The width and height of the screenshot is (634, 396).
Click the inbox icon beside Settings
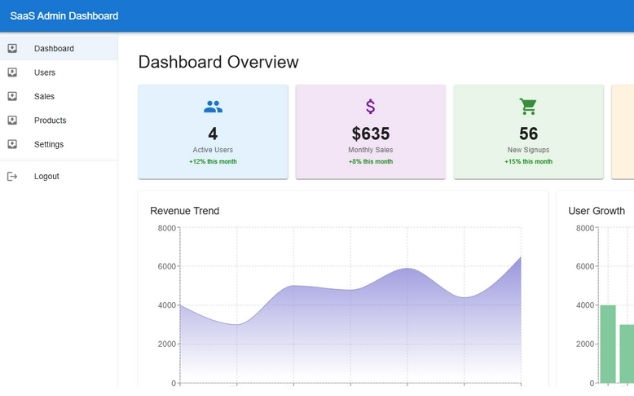coord(12,144)
